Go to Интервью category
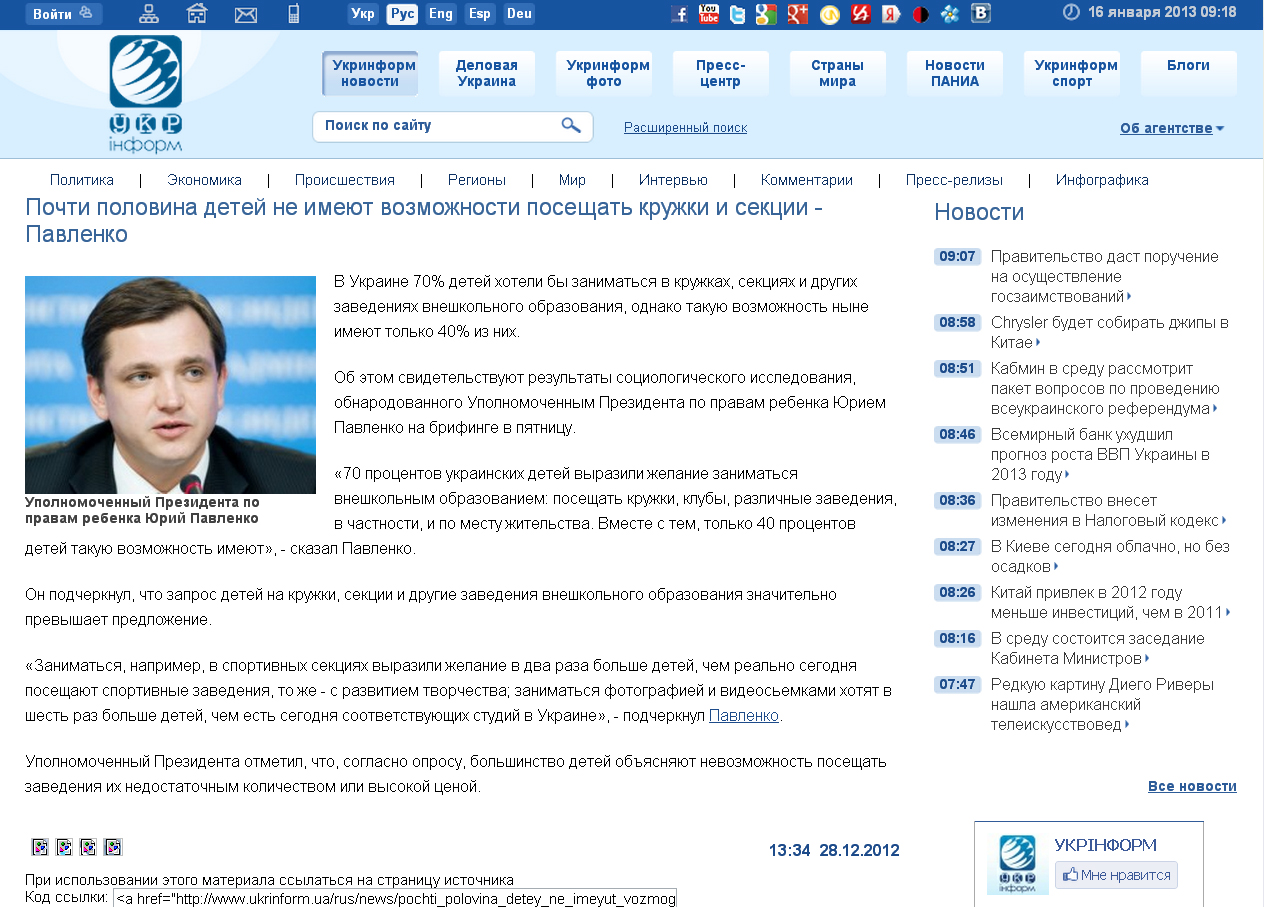1264x907 pixels. pos(674,180)
